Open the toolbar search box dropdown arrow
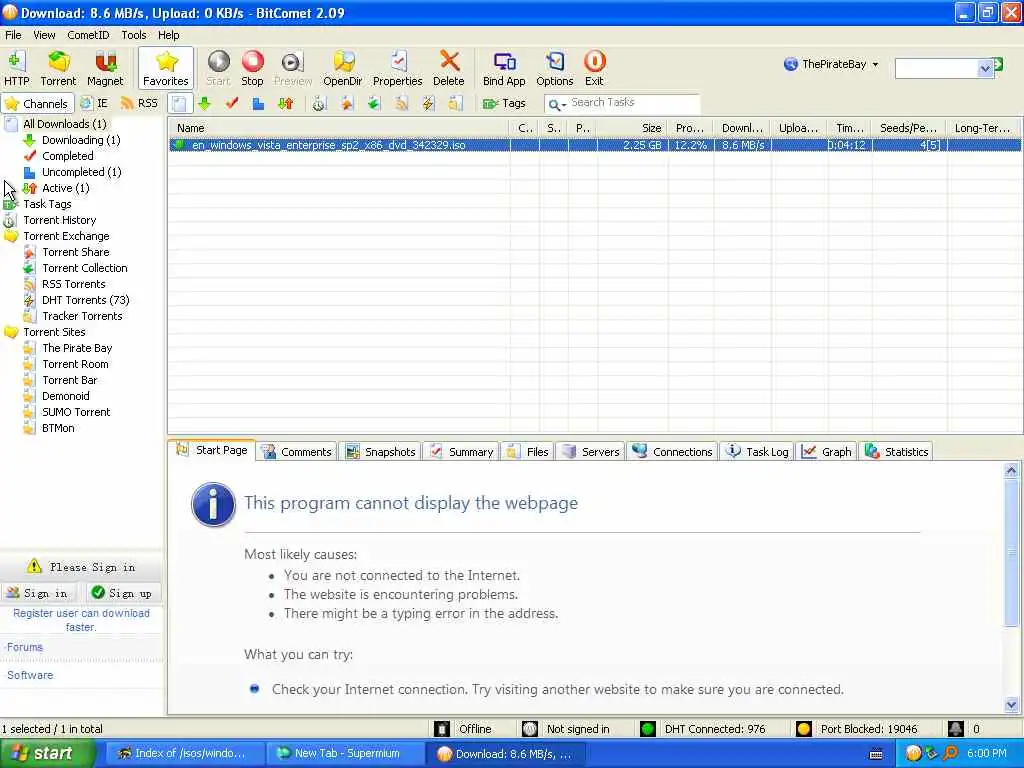Image resolution: width=1024 pixels, height=768 pixels. (x=985, y=68)
